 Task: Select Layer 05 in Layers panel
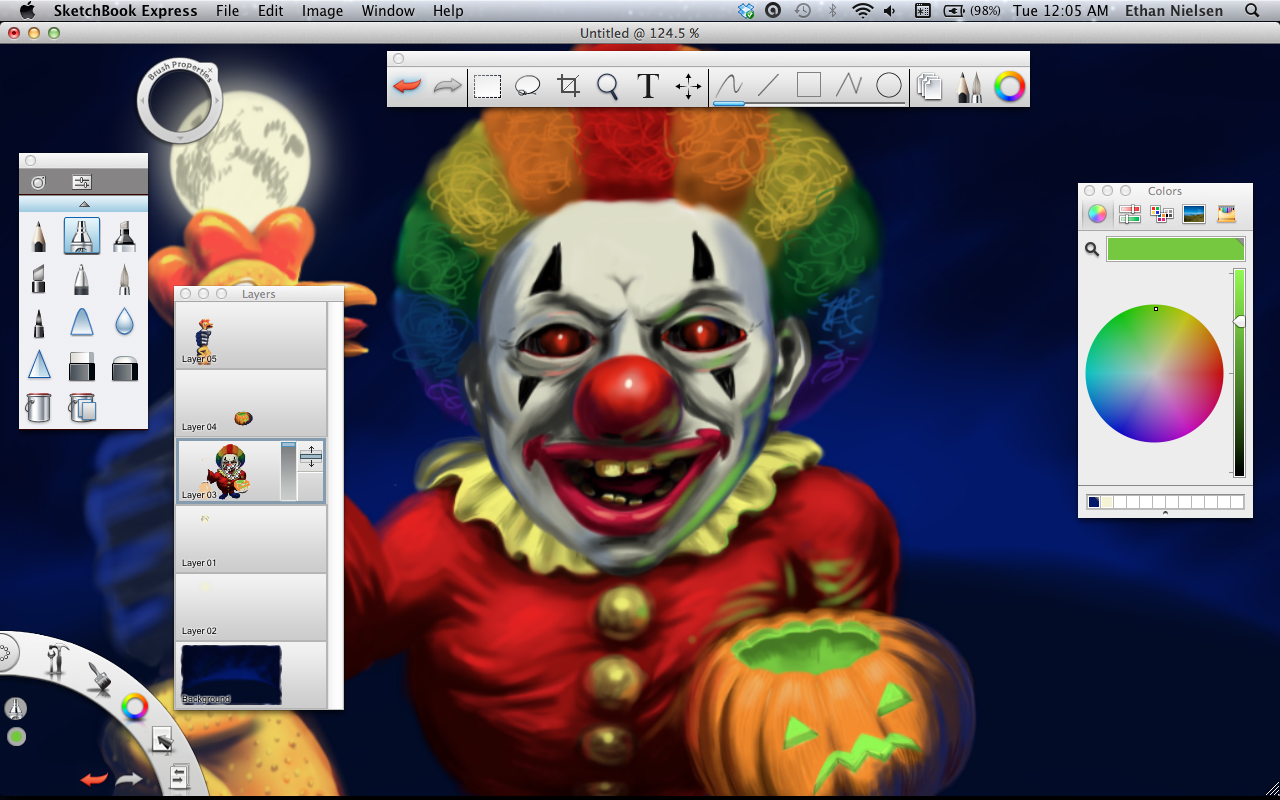[x=251, y=335]
